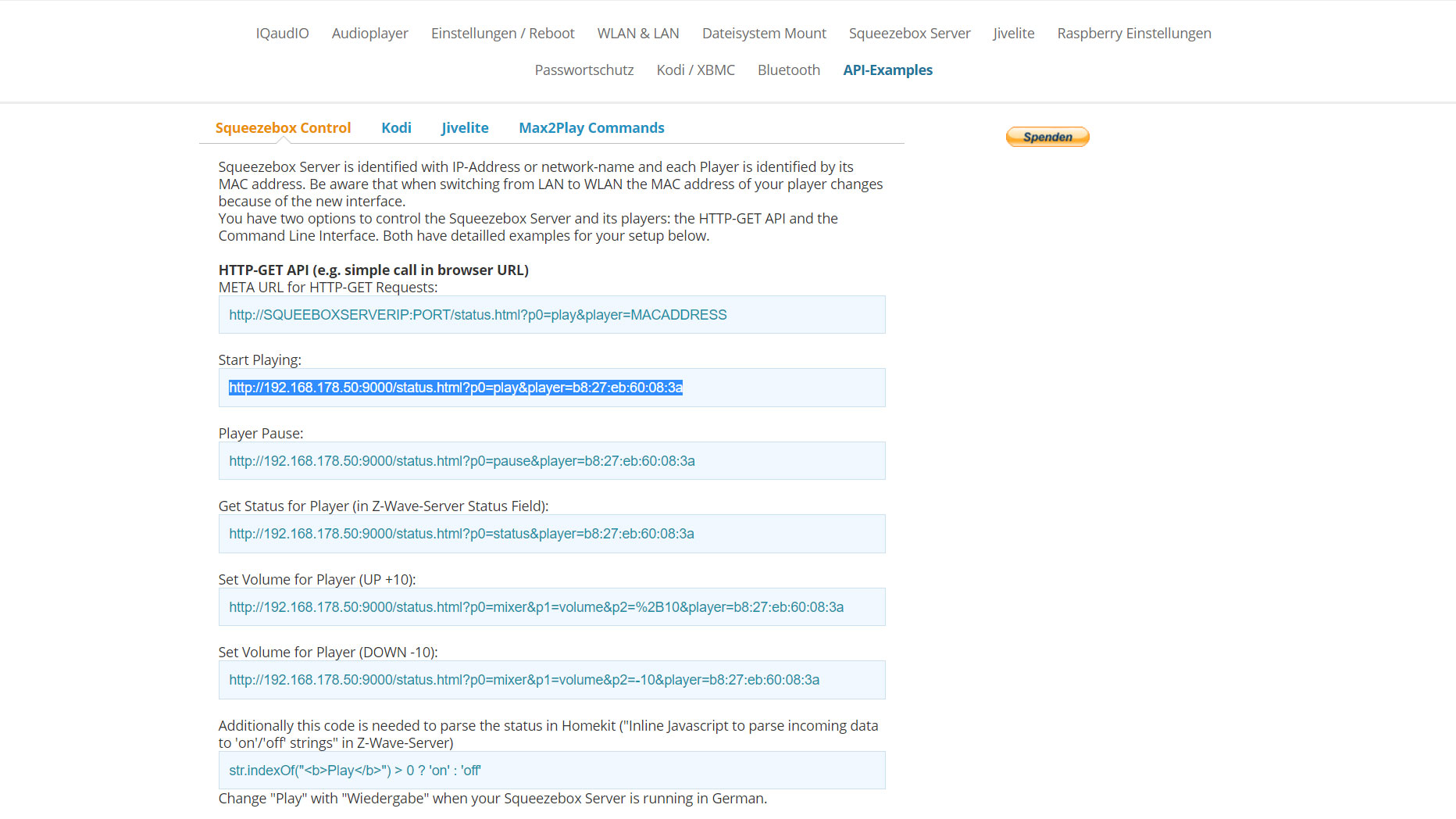The image size is (1456, 819).
Task: Click the 'Additionally this code is needed' paragraph
Action: 548,735
